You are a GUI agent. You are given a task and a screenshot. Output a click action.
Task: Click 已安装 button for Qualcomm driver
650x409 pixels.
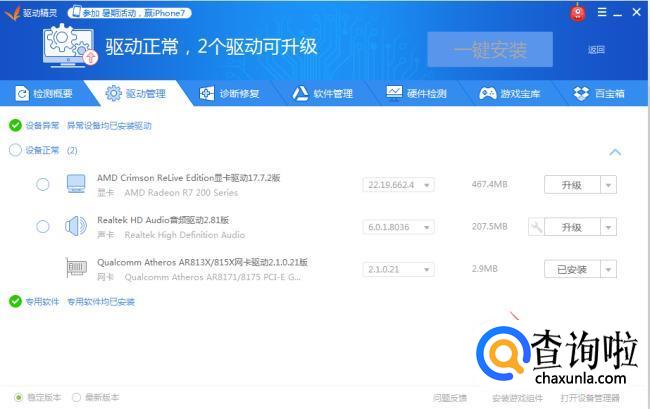click(x=572, y=269)
